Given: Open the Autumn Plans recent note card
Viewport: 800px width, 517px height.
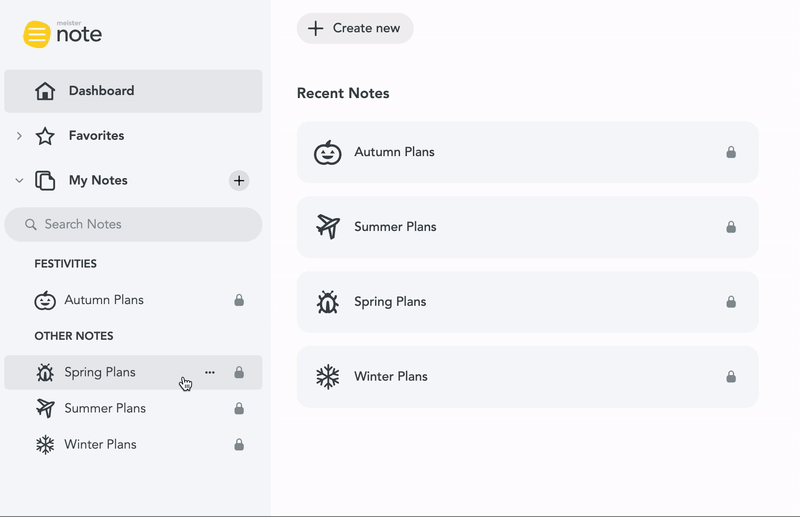Looking at the screenshot, I should (x=528, y=152).
